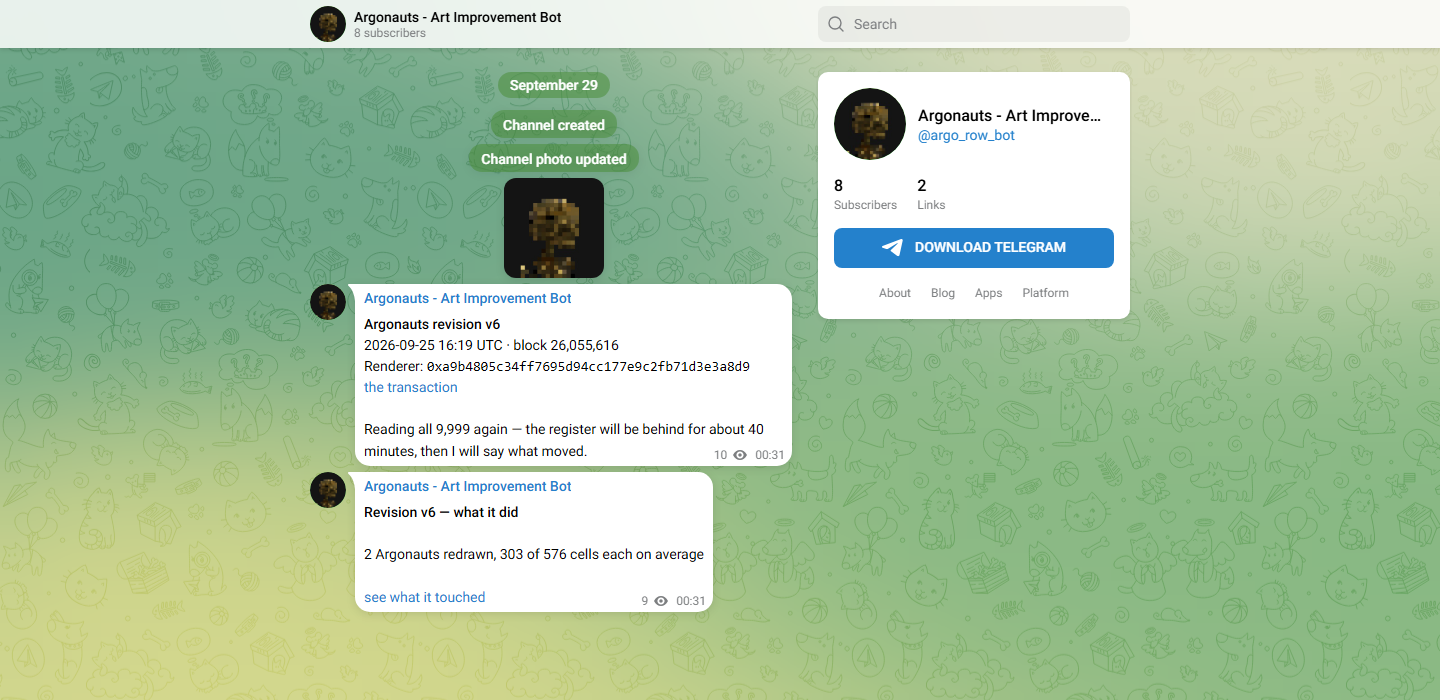The height and width of the screenshot is (700, 1440).
Task: Click the 00:31 timestamp on the what it did message
Action: pyautogui.click(x=691, y=601)
